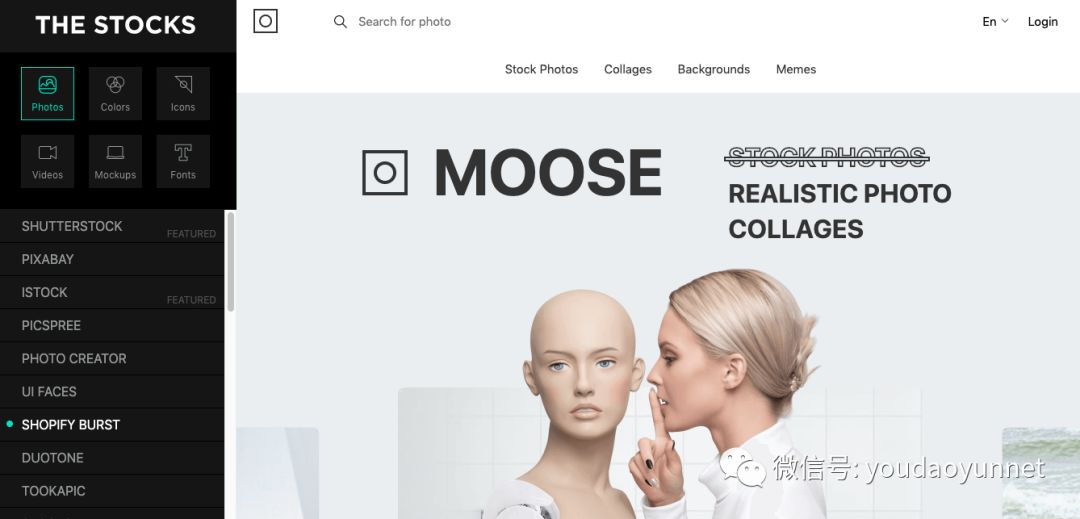The height and width of the screenshot is (519, 1080).
Task: Select the Photos category icon
Action: (48, 94)
